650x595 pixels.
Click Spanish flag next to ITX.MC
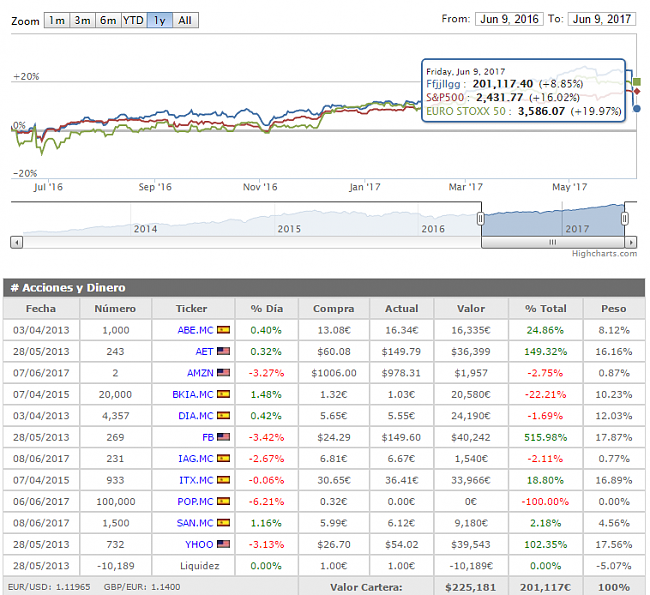(x=223, y=480)
